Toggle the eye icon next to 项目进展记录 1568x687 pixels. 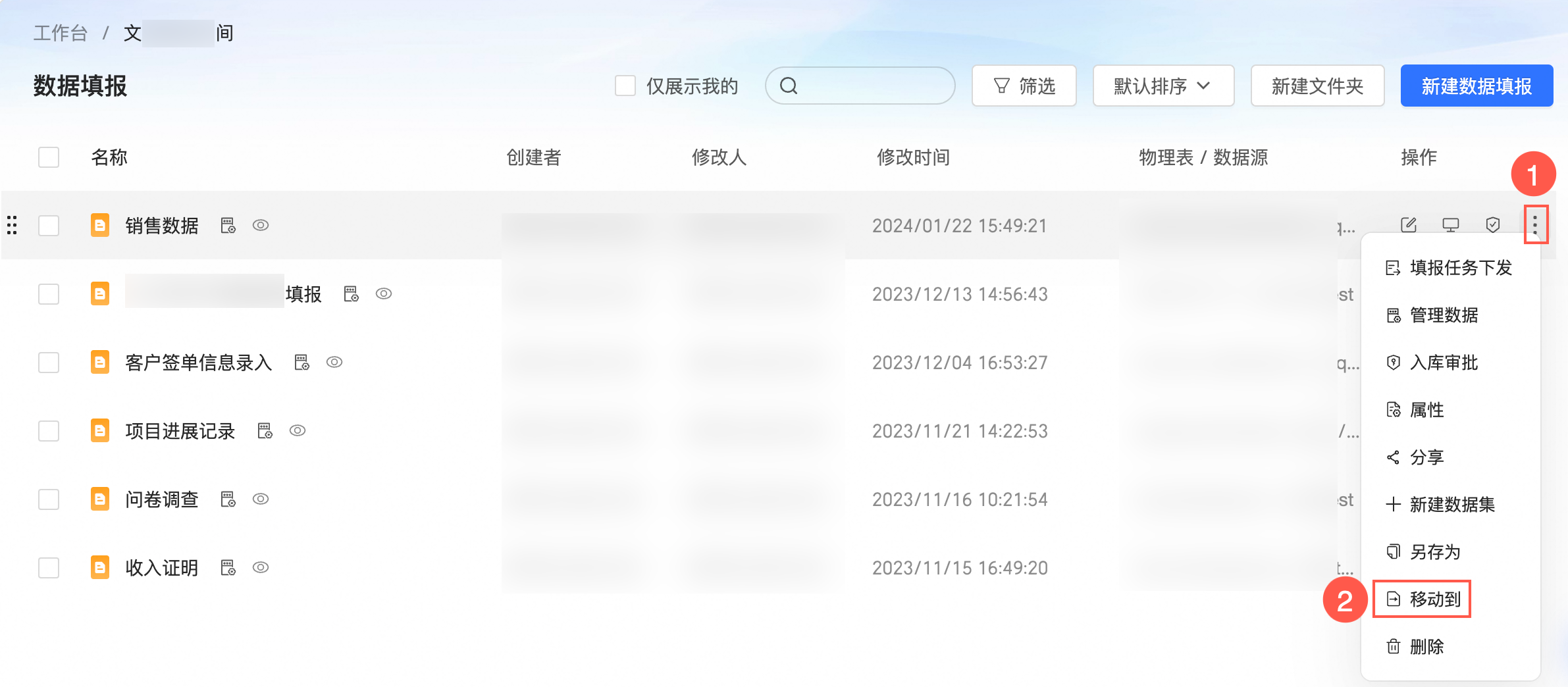pyautogui.click(x=298, y=430)
